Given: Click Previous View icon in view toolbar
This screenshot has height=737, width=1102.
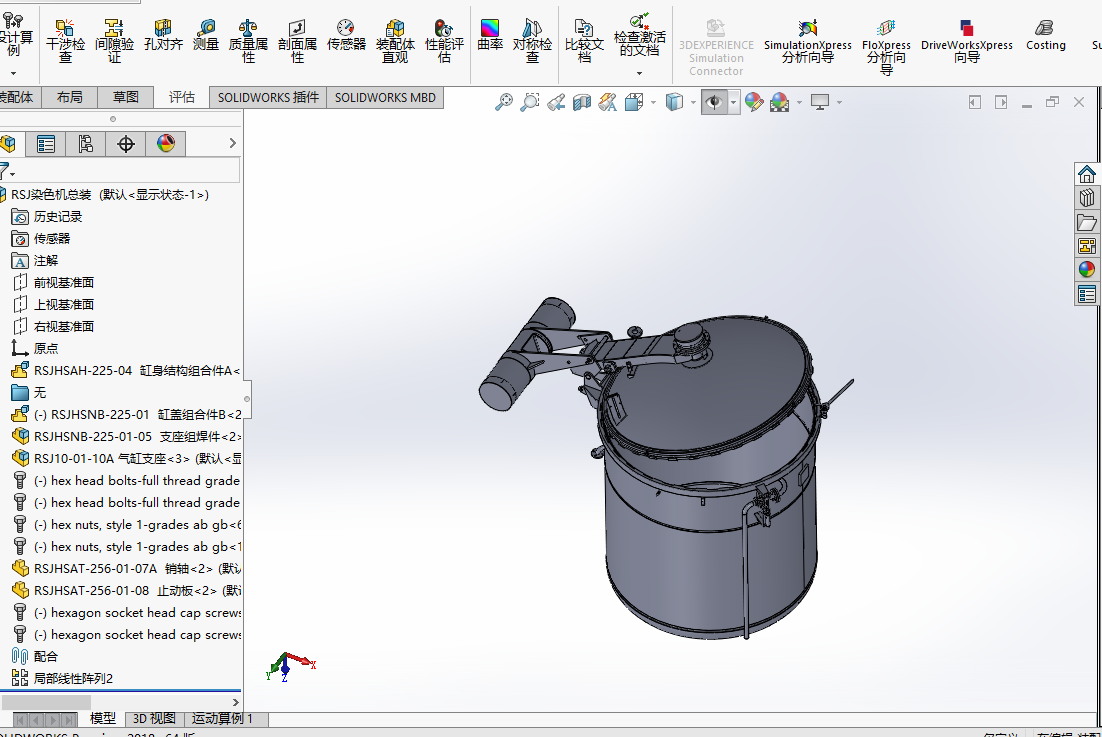Looking at the screenshot, I should pyautogui.click(x=556, y=103).
